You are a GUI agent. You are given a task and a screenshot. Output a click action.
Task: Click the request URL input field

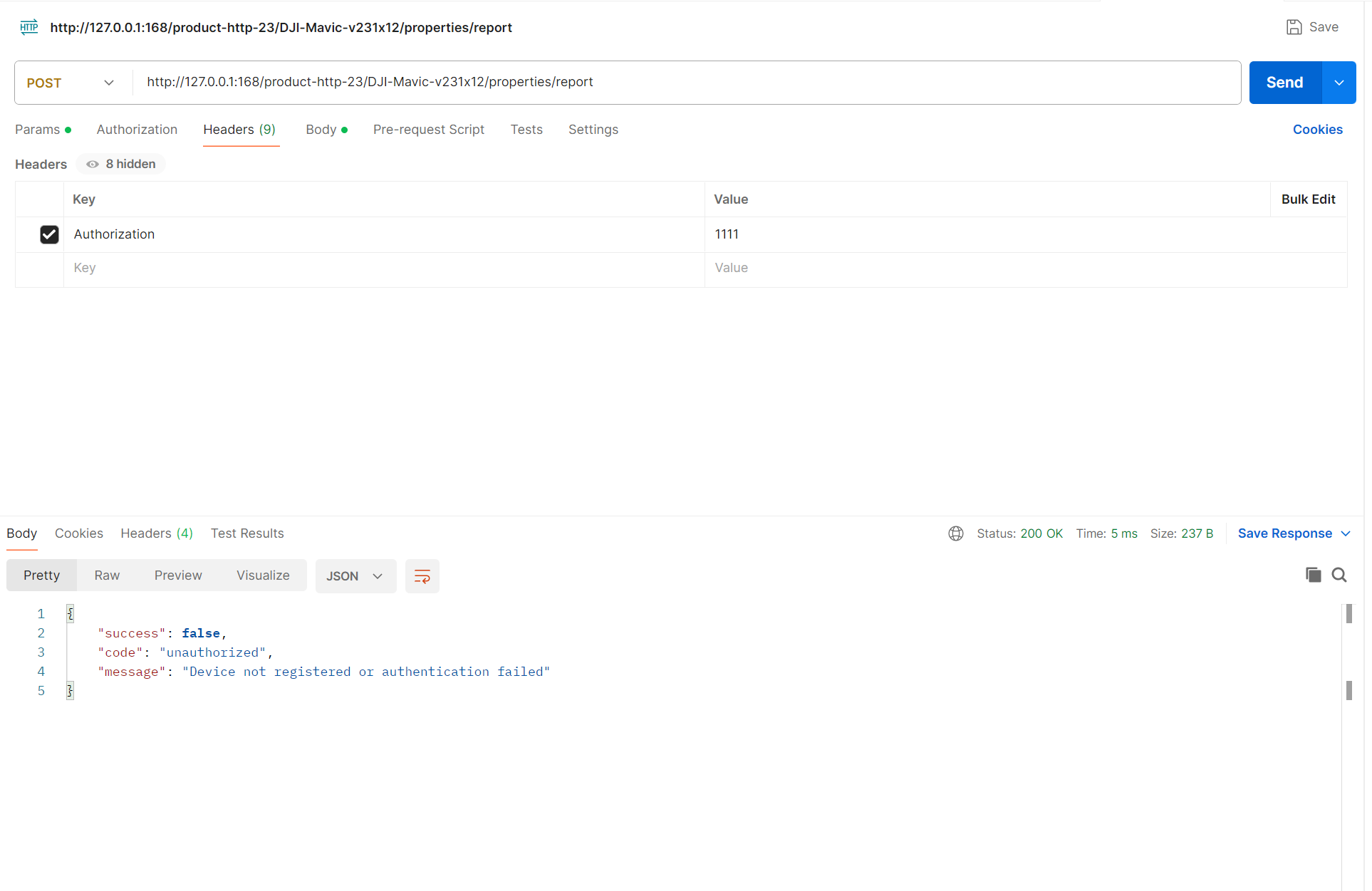[686, 83]
